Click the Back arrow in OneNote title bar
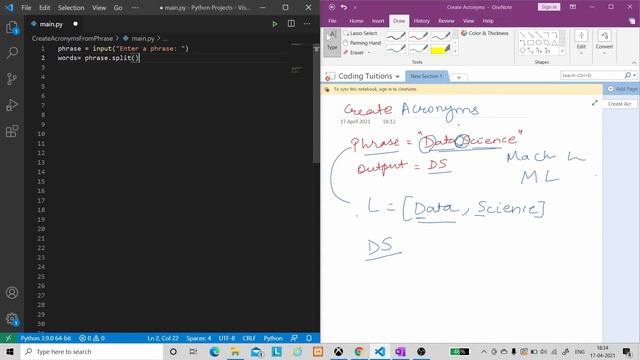The width and height of the screenshot is (640, 360). 331,7
